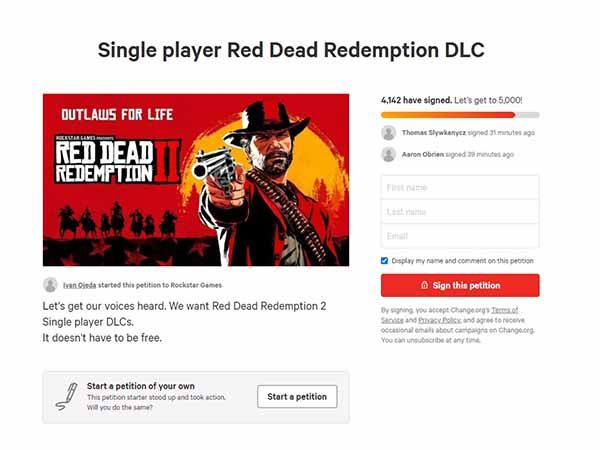The width and height of the screenshot is (600, 450).
Task: Focus the Last name input
Action: click(x=460, y=212)
